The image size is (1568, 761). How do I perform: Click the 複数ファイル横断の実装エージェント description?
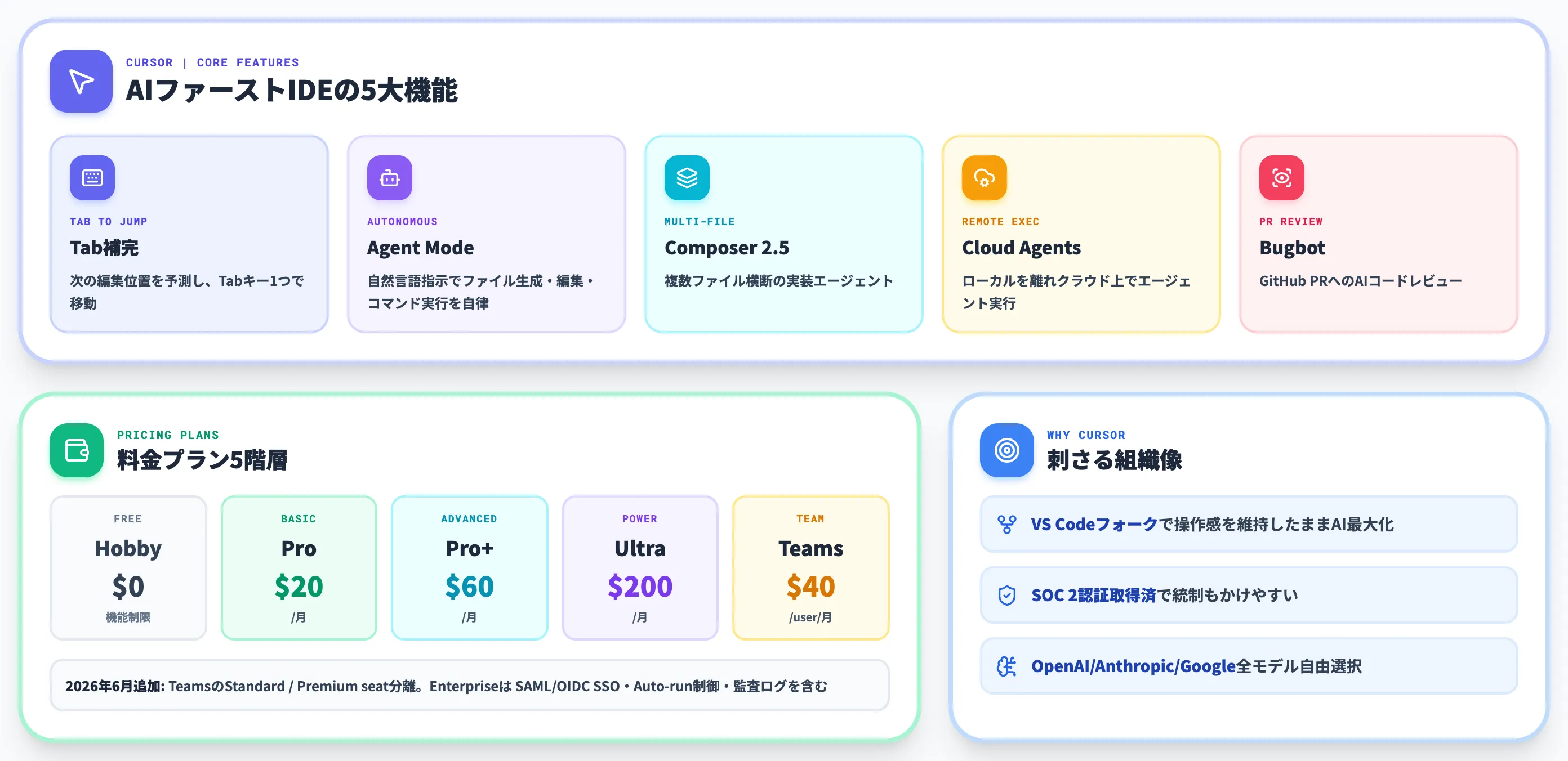(778, 280)
